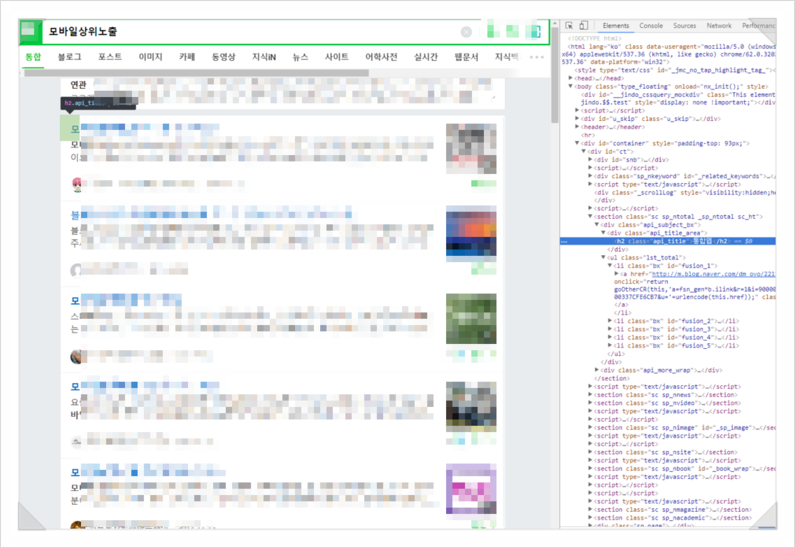Select the 어학사전 search category tab
This screenshot has width=795, height=548.
(381, 57)
